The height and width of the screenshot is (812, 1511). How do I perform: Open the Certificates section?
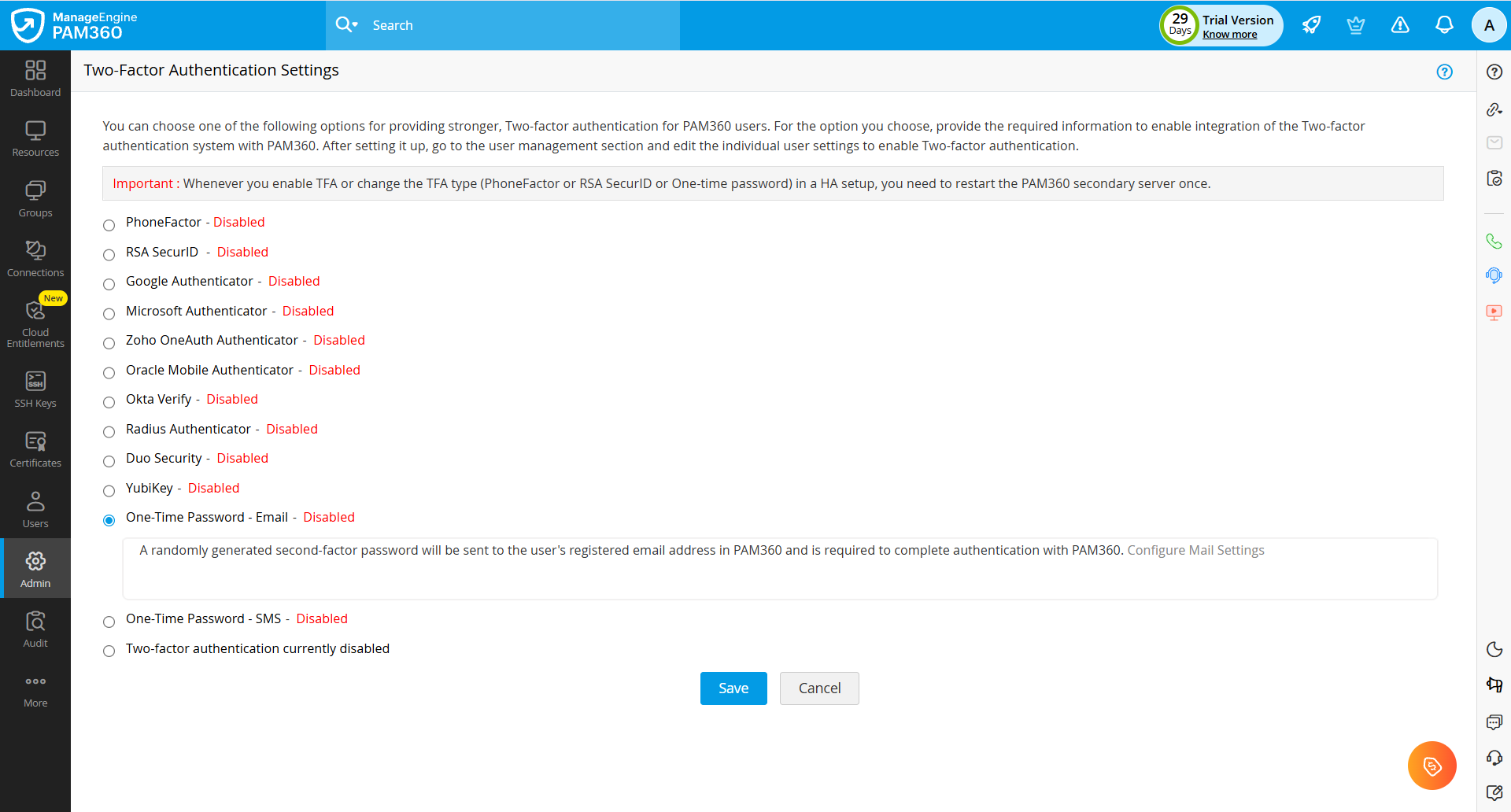click(35, 449)
